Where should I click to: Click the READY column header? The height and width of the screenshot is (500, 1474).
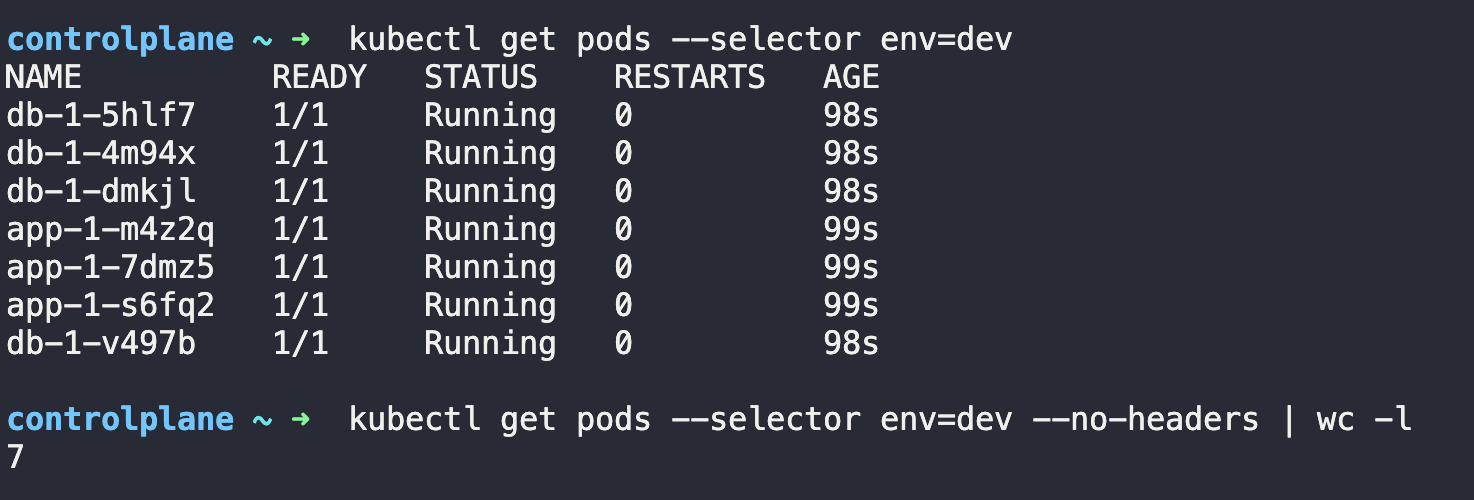pyautogui.click(x=320, y=78)
